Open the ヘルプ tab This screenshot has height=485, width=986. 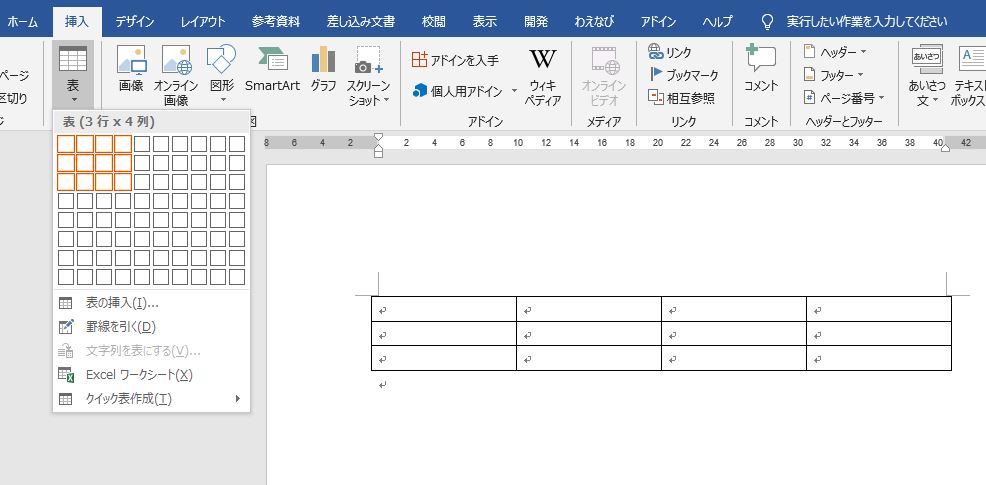pyautogui.click(x=717, y=21)
